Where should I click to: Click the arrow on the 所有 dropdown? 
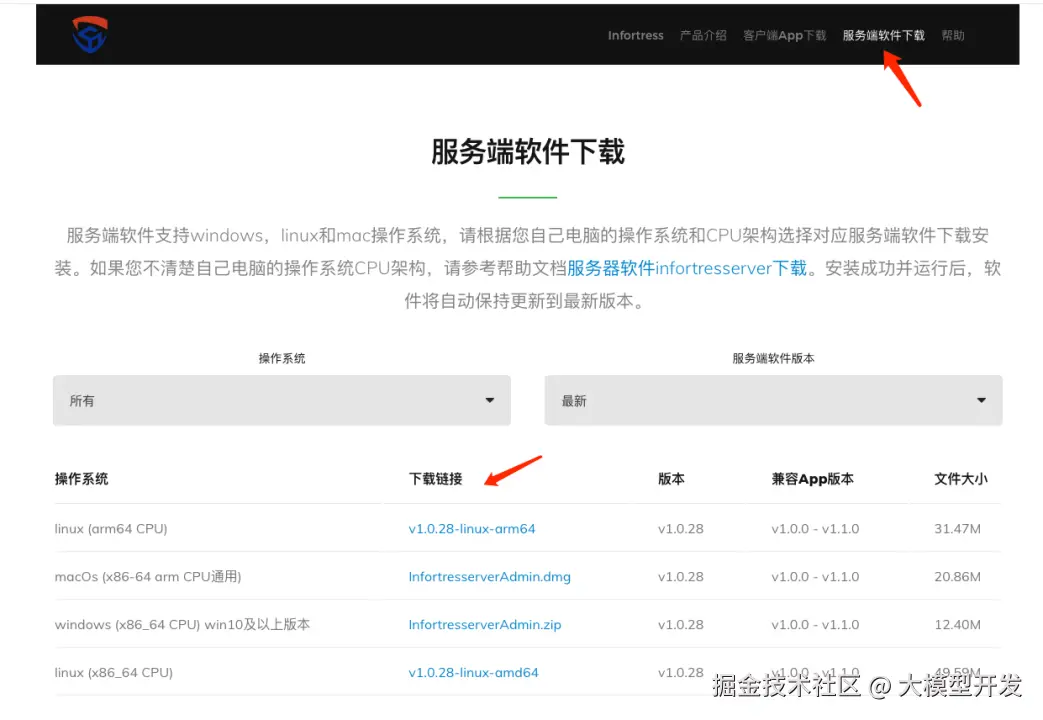pos(490,401)
